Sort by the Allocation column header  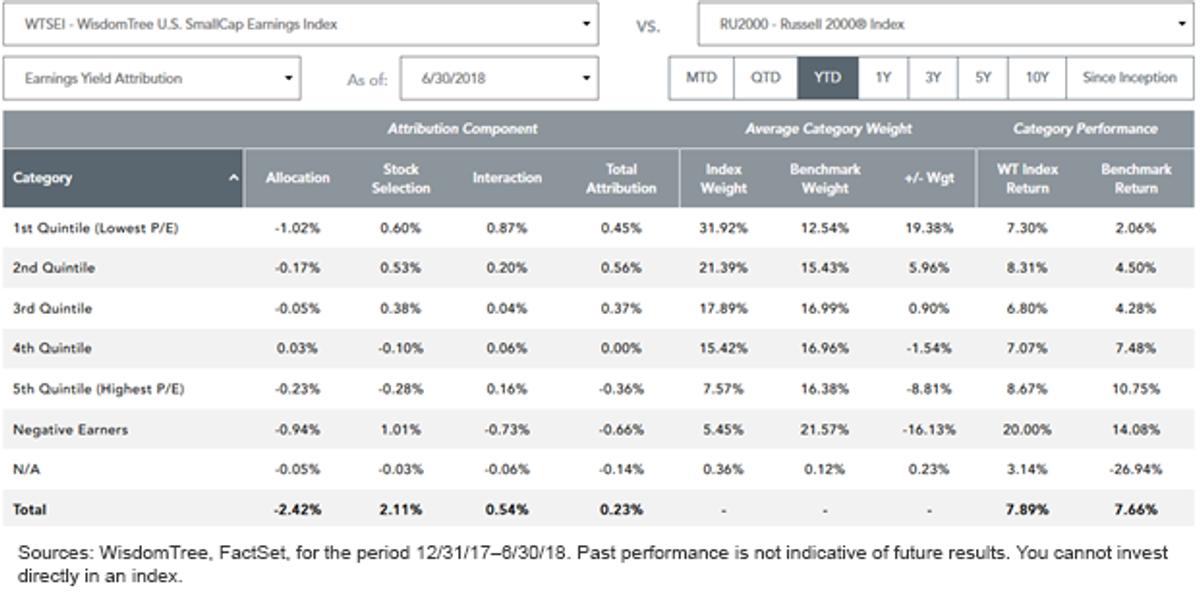297,178
